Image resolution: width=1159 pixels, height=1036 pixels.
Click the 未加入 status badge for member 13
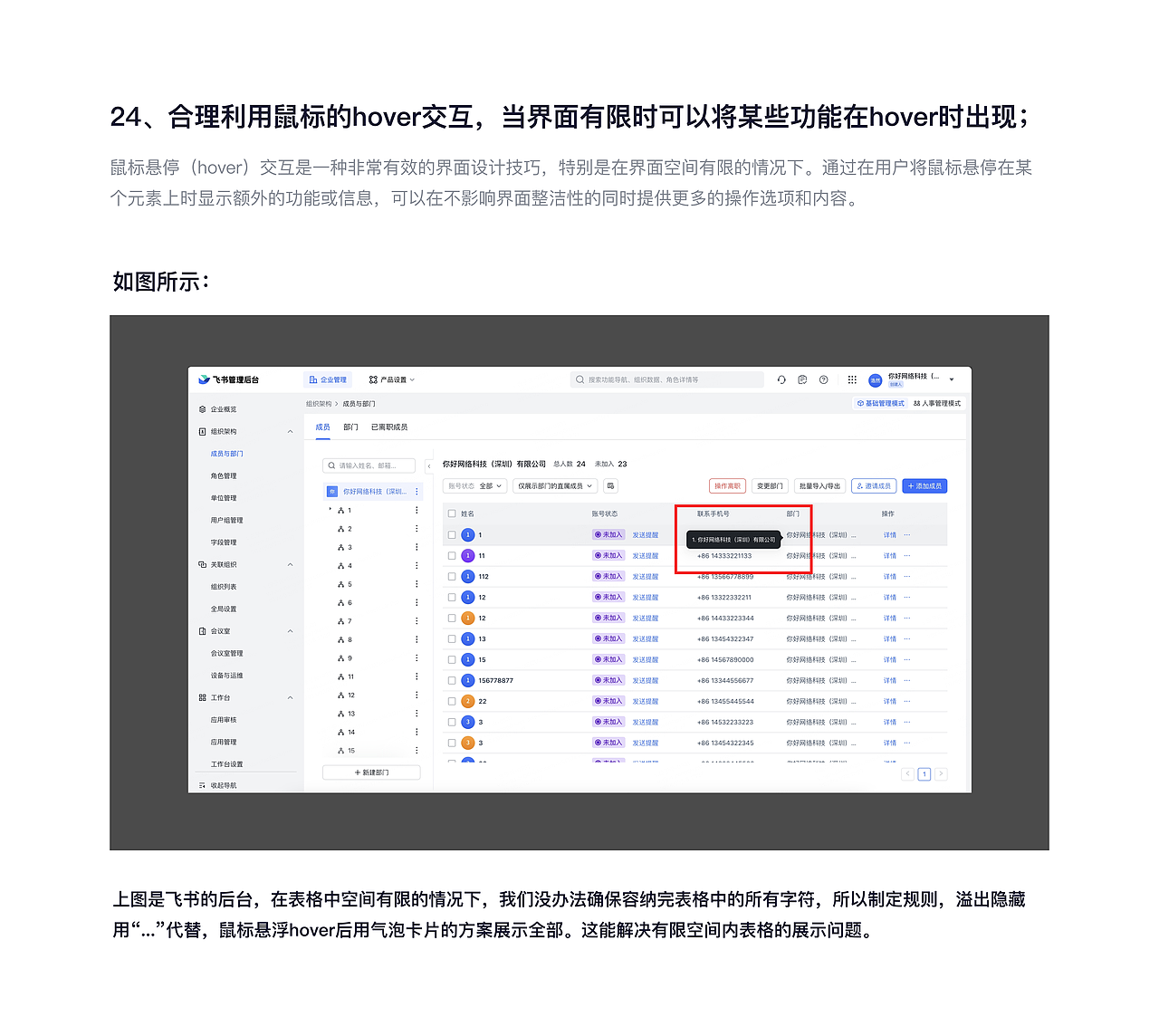[x=608, y=639]
